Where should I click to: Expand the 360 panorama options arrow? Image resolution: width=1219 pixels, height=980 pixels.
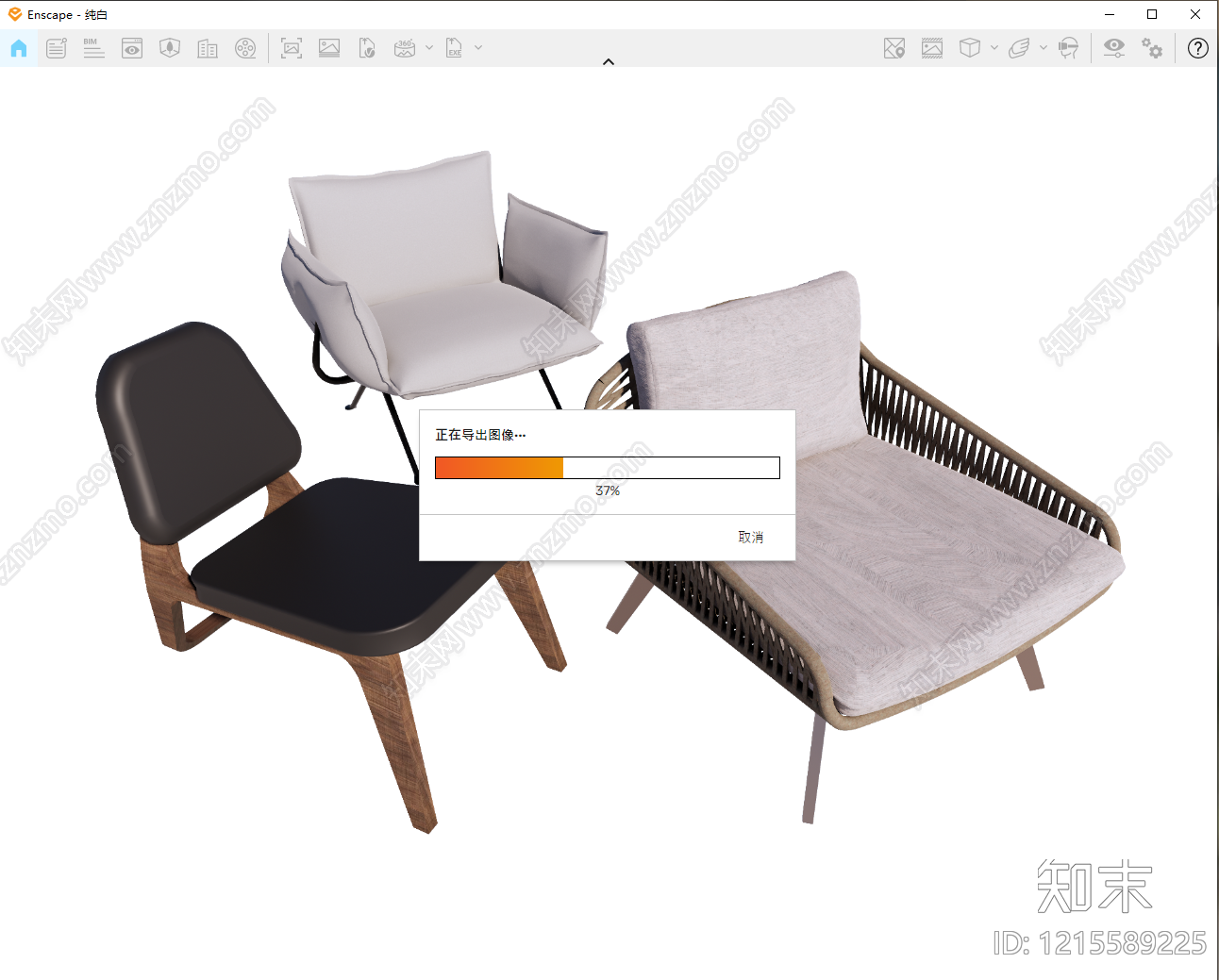click(429, 47)
